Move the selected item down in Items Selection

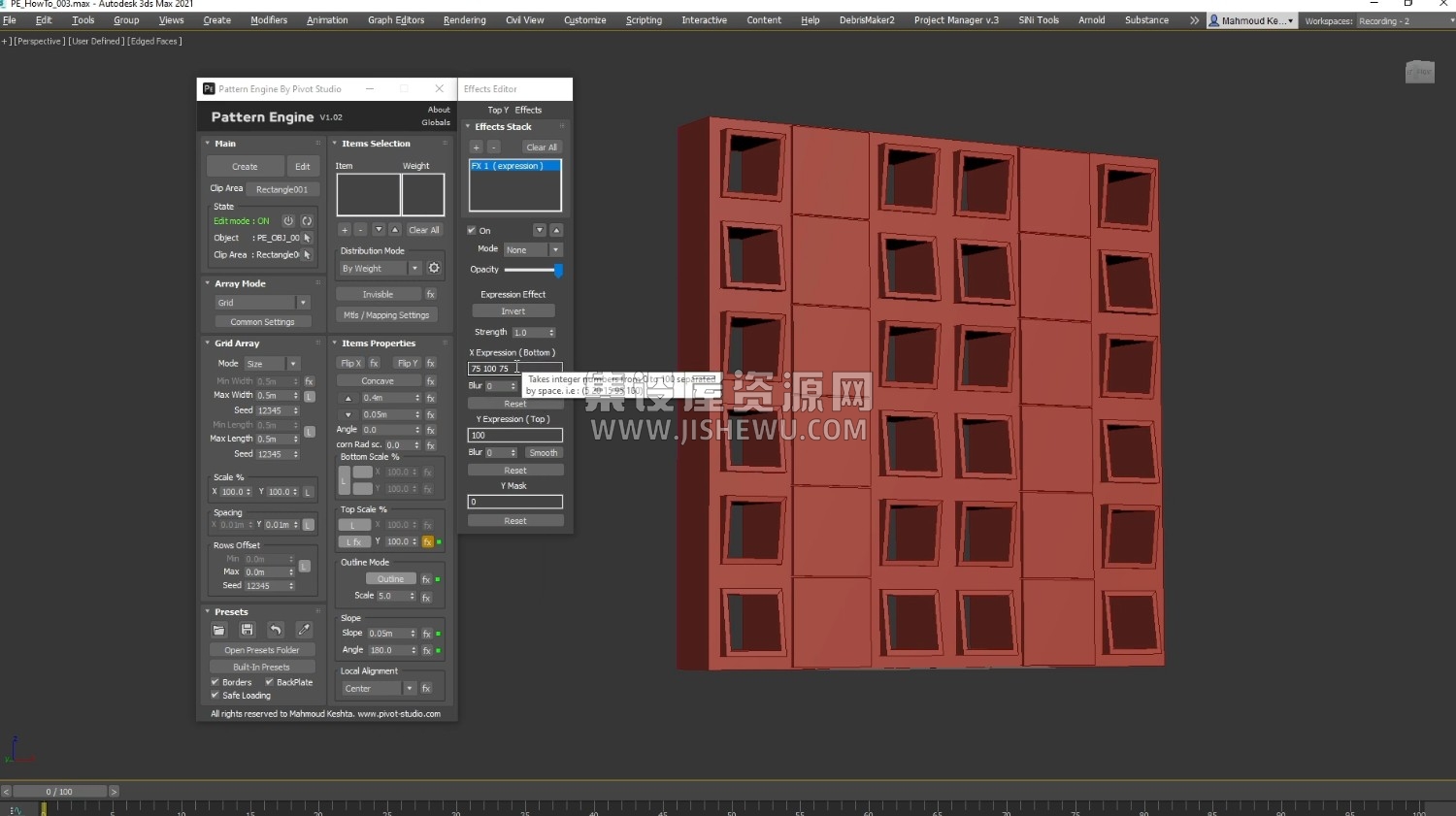click(379, 230)
